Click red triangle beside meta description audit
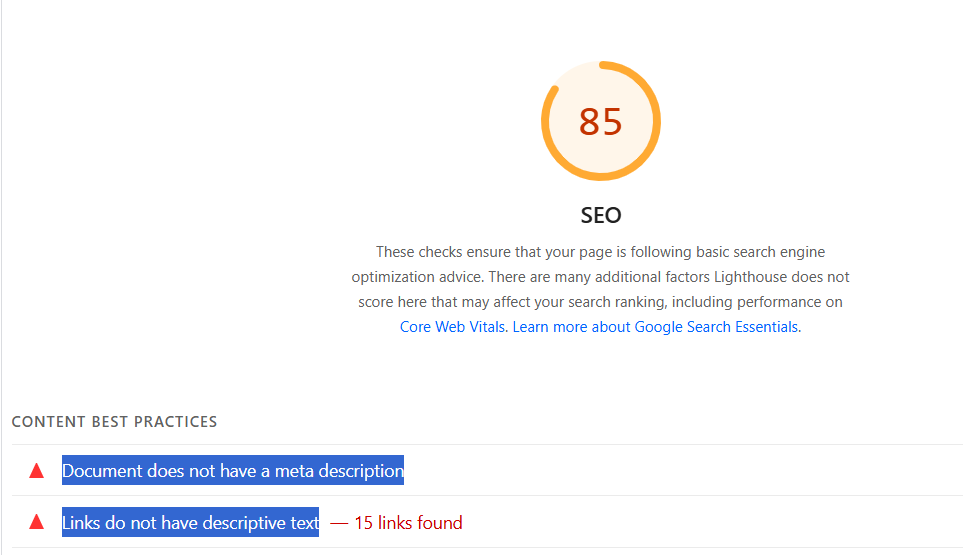The width and height of the screenshot is (963, 555). [x=37, y=471]
